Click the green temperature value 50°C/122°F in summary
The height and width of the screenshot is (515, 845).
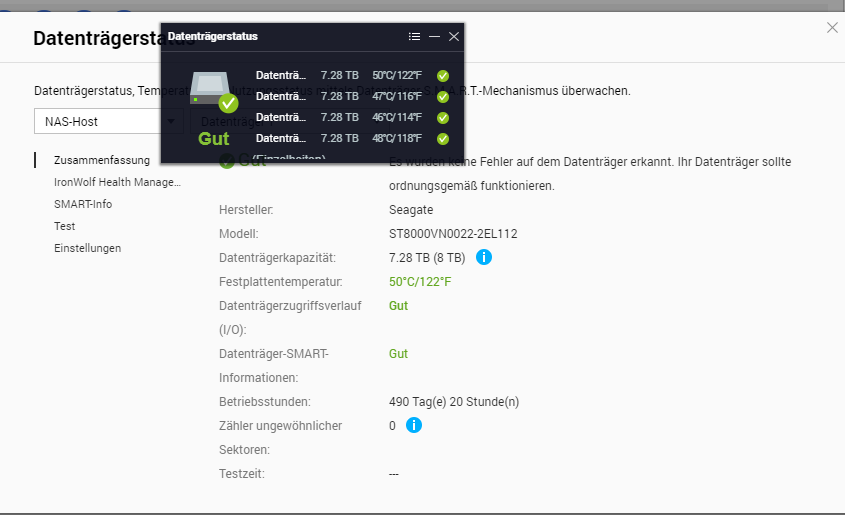[x=420, y=282]
